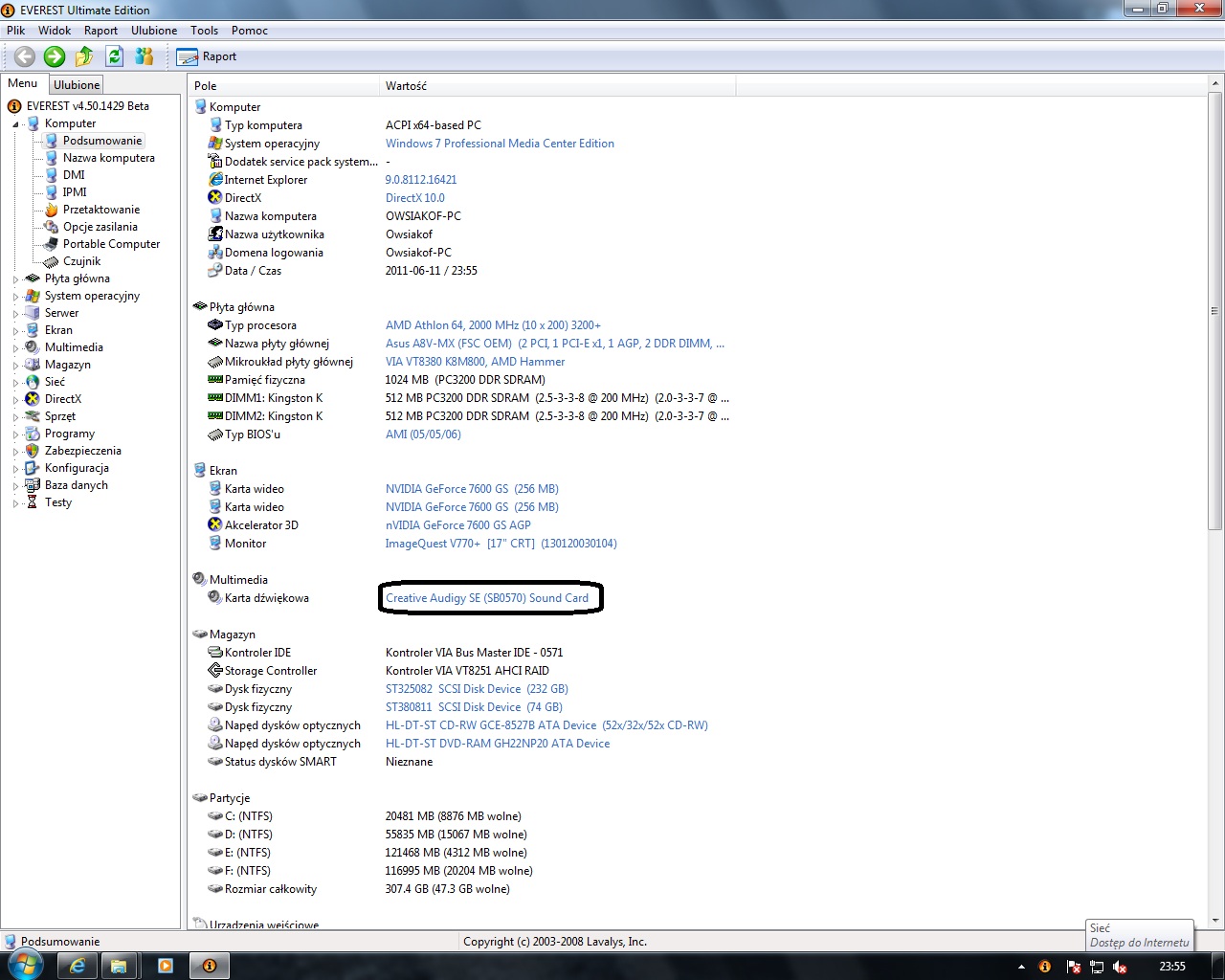
Task: Sort by the Wartość column header
Action: pyautogui.click(x=558, y=86)
